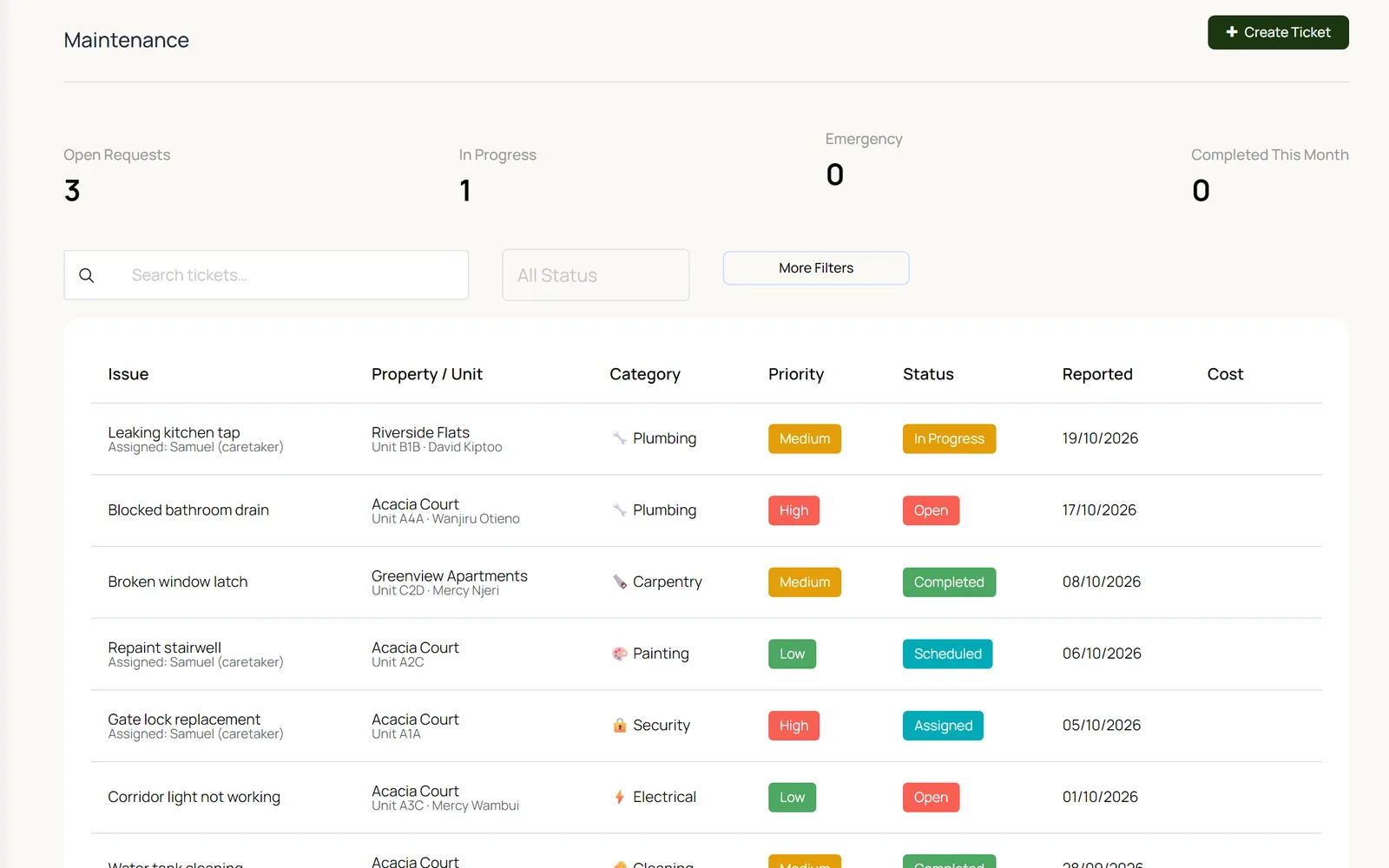
Task: Click the Emergency stat card
Action: (x=864, y=160)
